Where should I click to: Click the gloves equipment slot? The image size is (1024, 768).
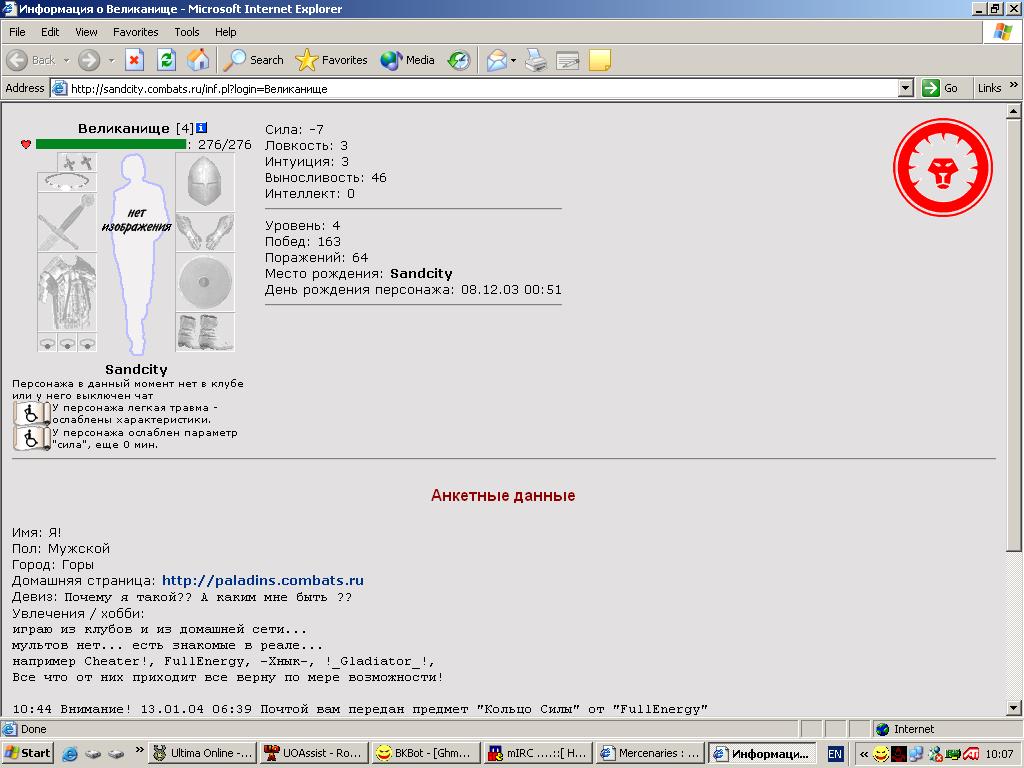tap(205, 232)
